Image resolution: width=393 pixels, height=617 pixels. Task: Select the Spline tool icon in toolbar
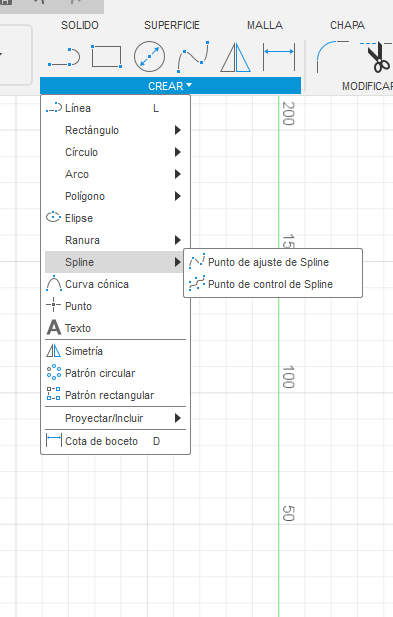[x=193, y=57]
